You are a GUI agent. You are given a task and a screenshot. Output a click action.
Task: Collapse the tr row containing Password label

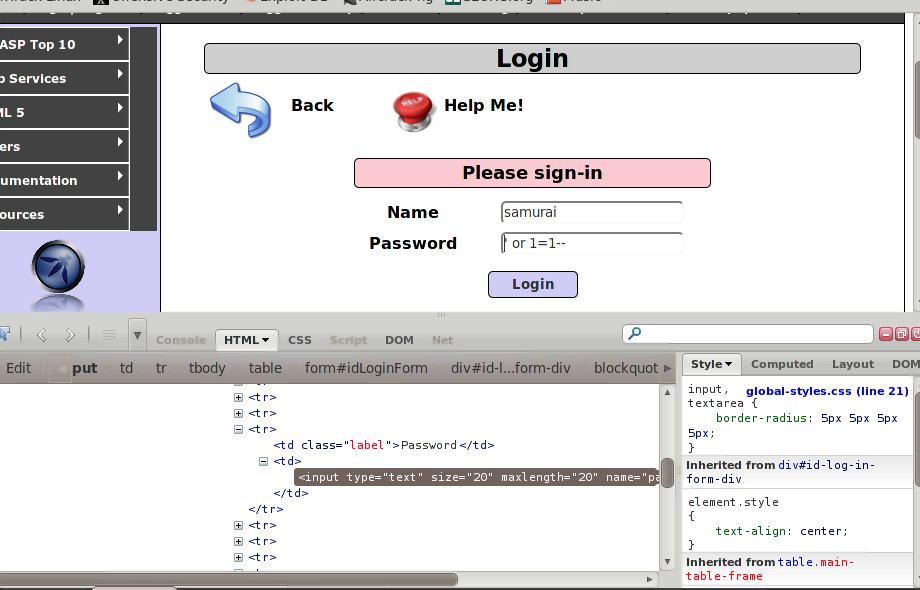pos(239,429)
